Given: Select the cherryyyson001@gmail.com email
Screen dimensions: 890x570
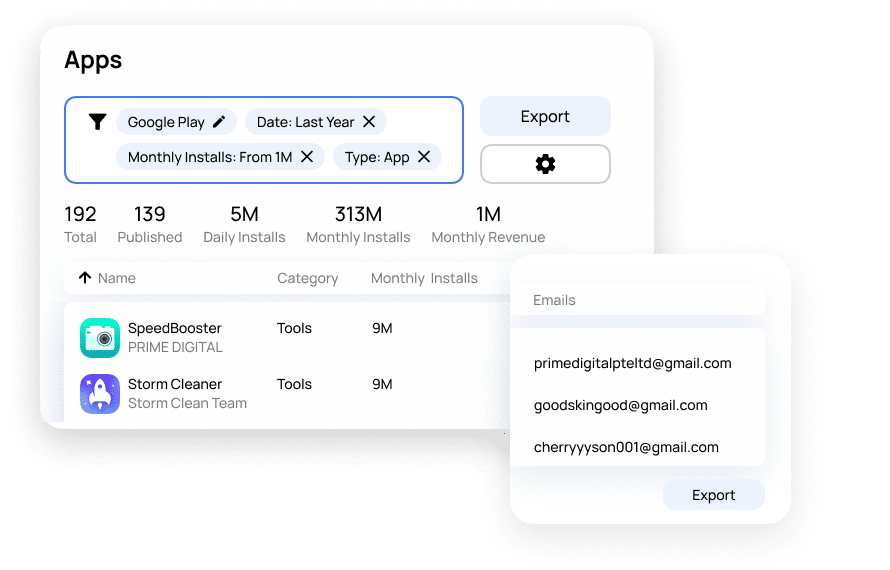Looking at the screenshot, I should (x=626, y=448).
